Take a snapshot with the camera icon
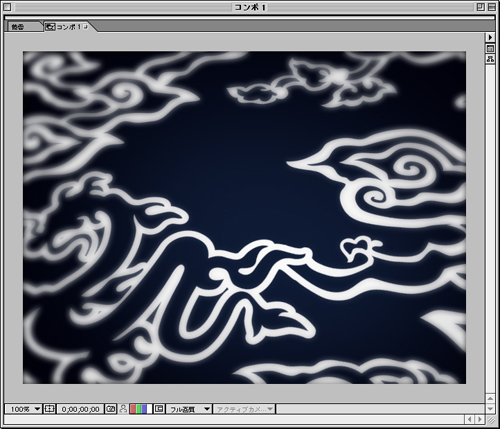Image resolution: width=500 pixels, height=429 pixels. 110,409
